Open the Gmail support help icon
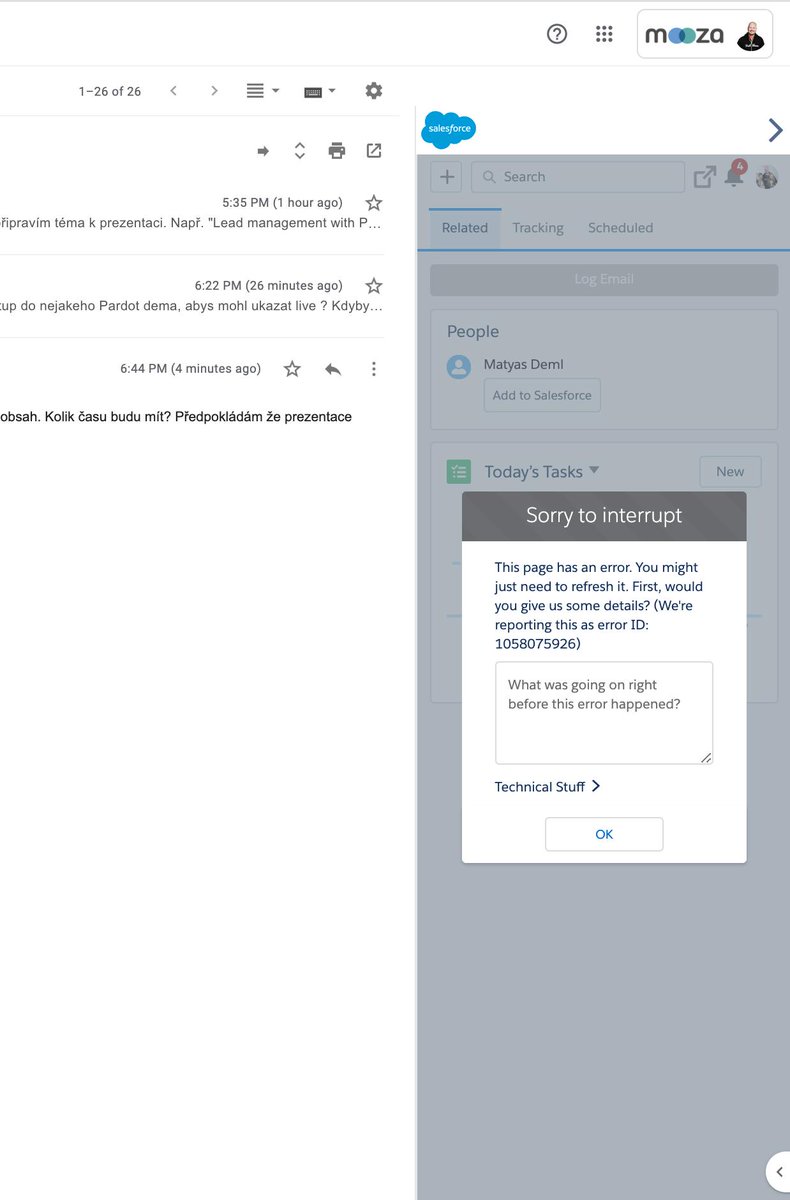This screenshot has height=1200, width=790. click(557, 34)
